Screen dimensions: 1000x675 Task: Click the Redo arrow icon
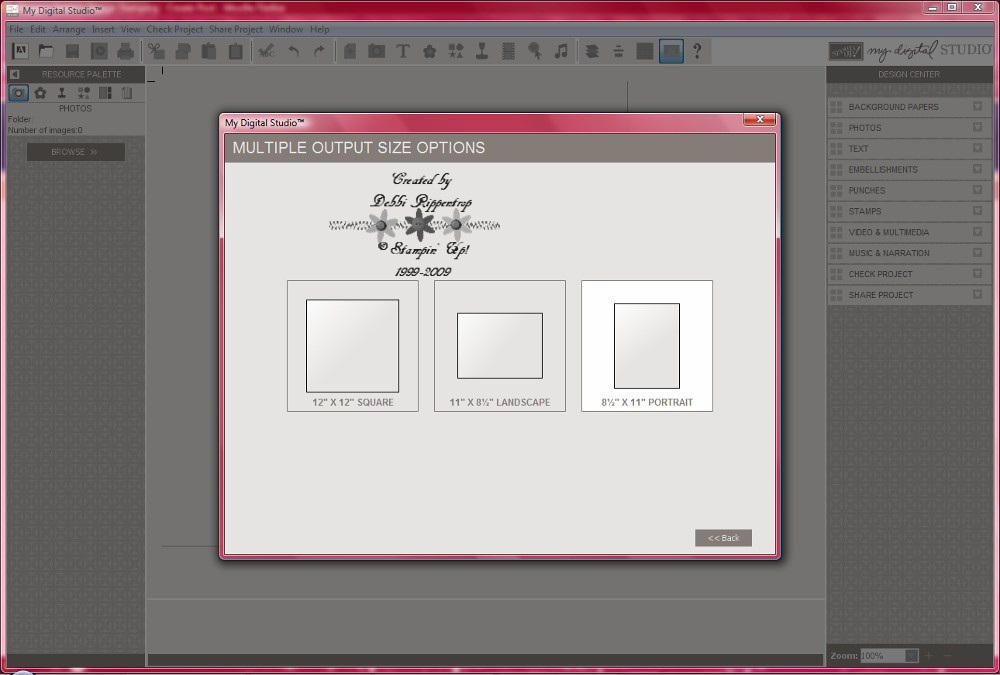coord(320,51)
